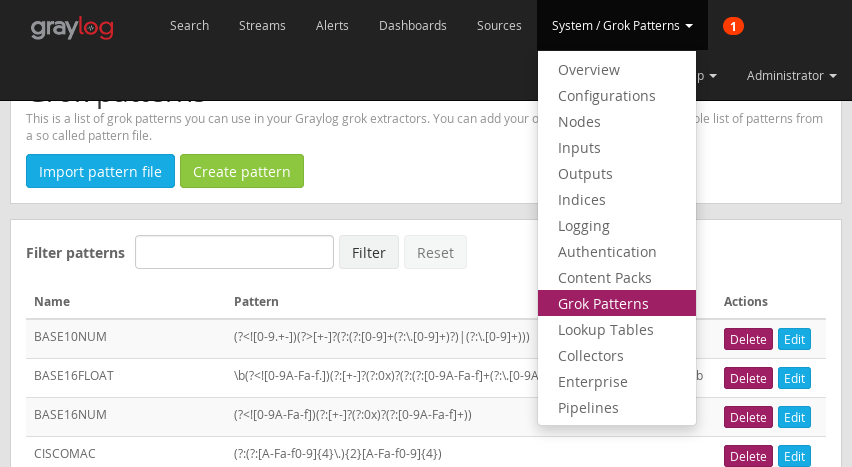Click the Import pattern file button

coord(100,172)
